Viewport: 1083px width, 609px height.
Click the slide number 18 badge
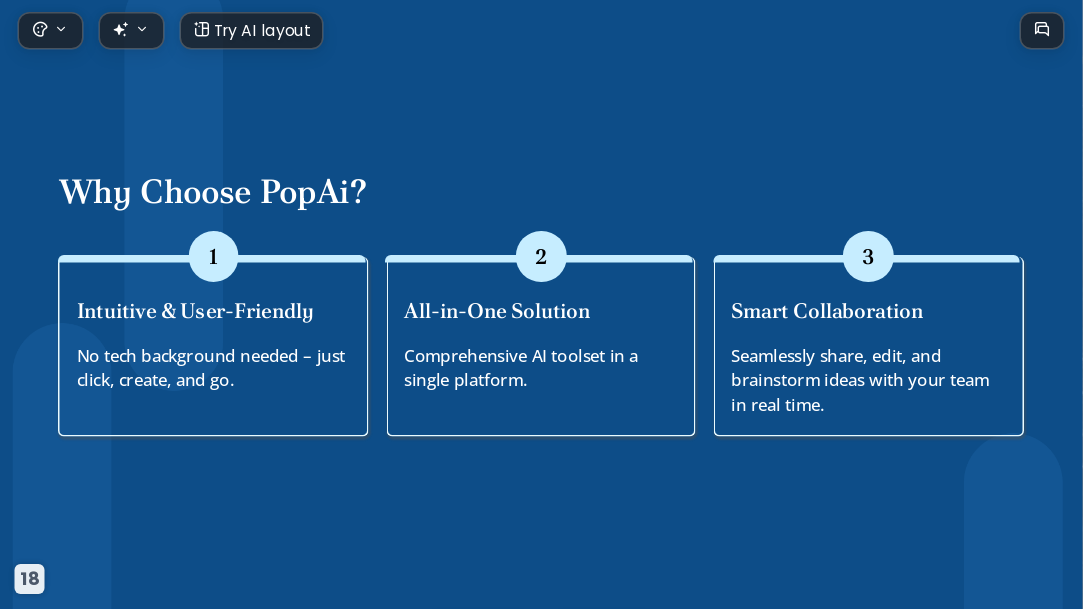click(30, 579)
